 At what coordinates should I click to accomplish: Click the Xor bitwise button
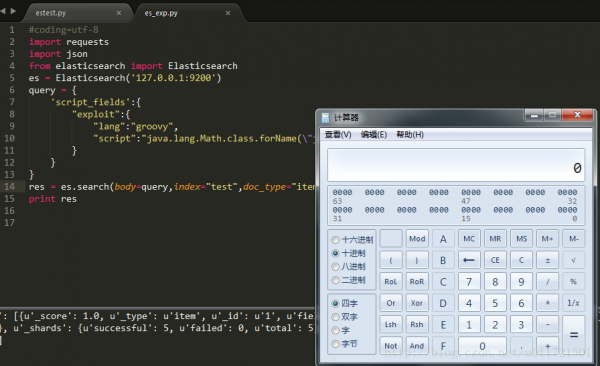[417, 303]
